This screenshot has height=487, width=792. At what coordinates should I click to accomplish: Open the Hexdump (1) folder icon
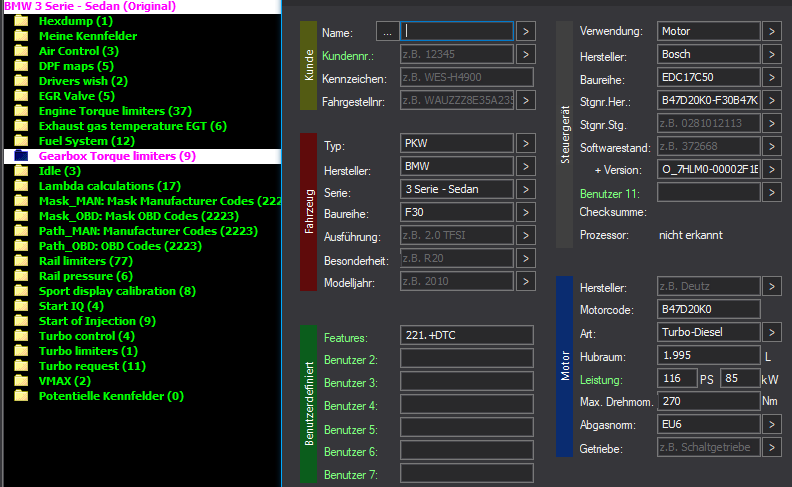coord(21,21)
